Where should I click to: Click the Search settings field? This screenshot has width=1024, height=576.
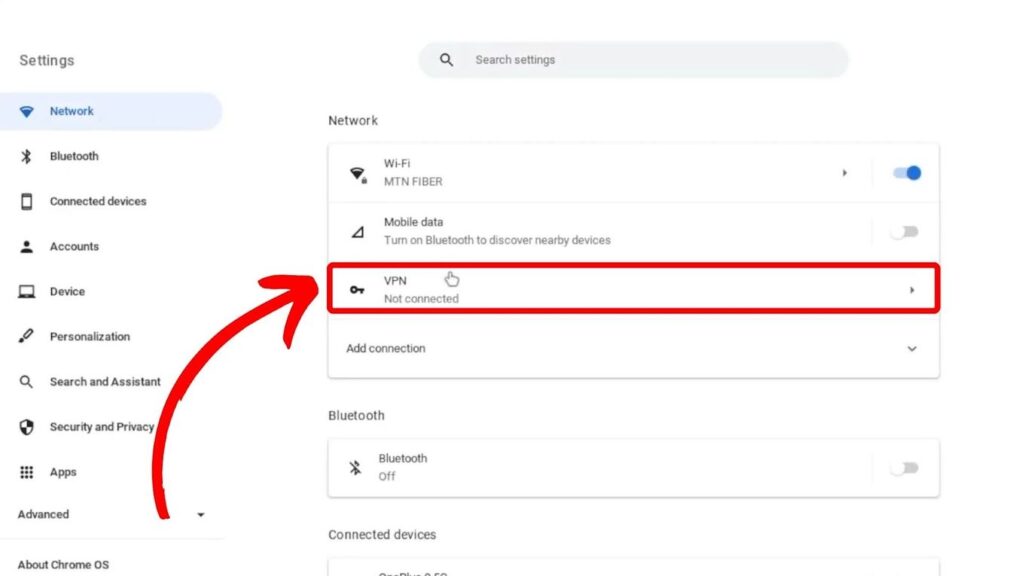[633, 60]
